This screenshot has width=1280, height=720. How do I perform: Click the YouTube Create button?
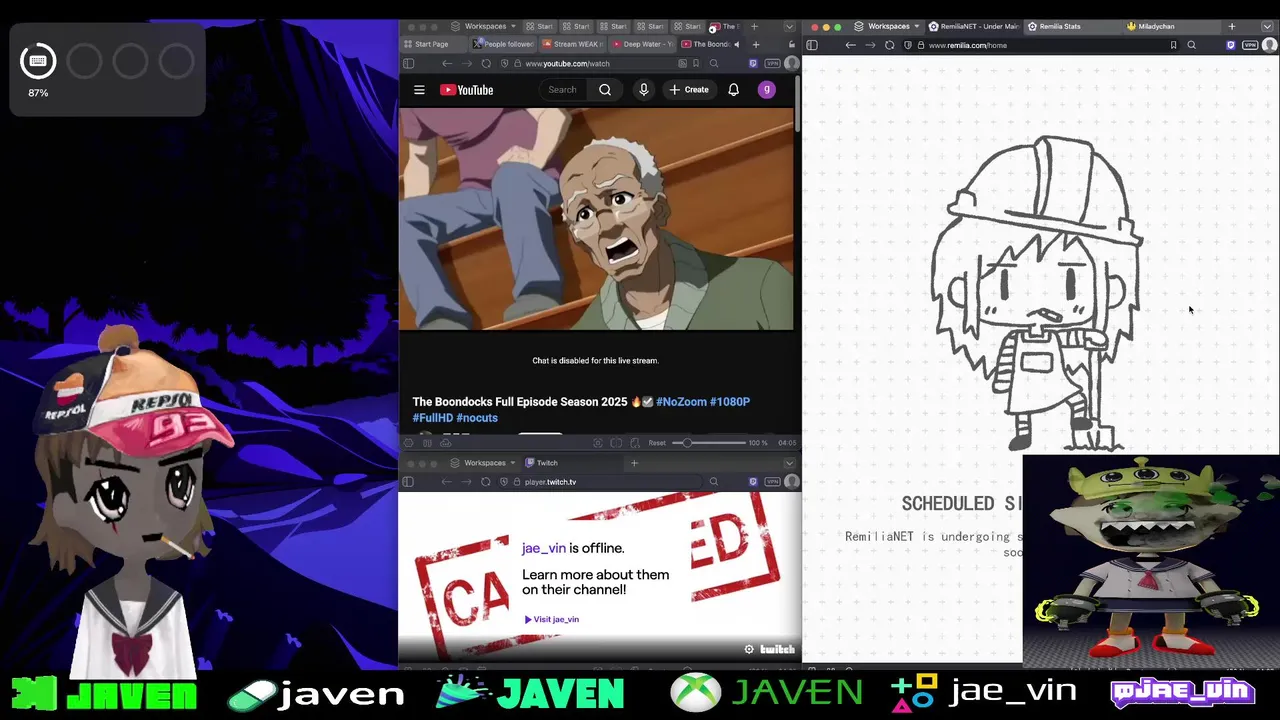coord(689,90)
